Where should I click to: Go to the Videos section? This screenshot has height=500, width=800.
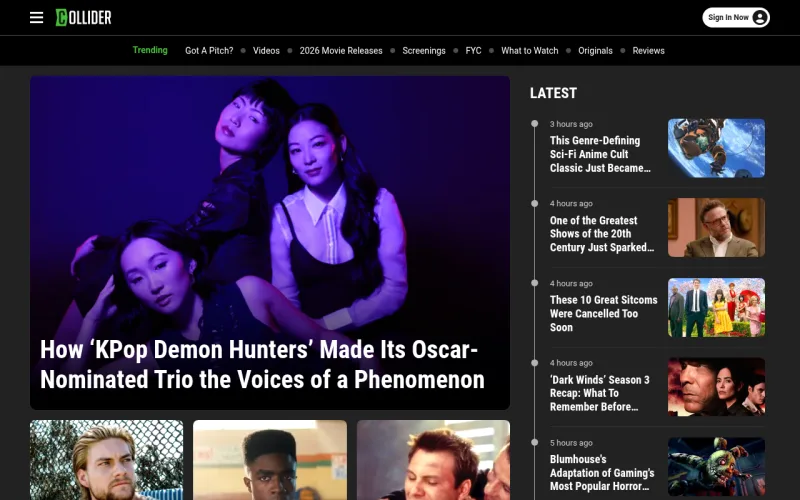click(x=266, y=51)
